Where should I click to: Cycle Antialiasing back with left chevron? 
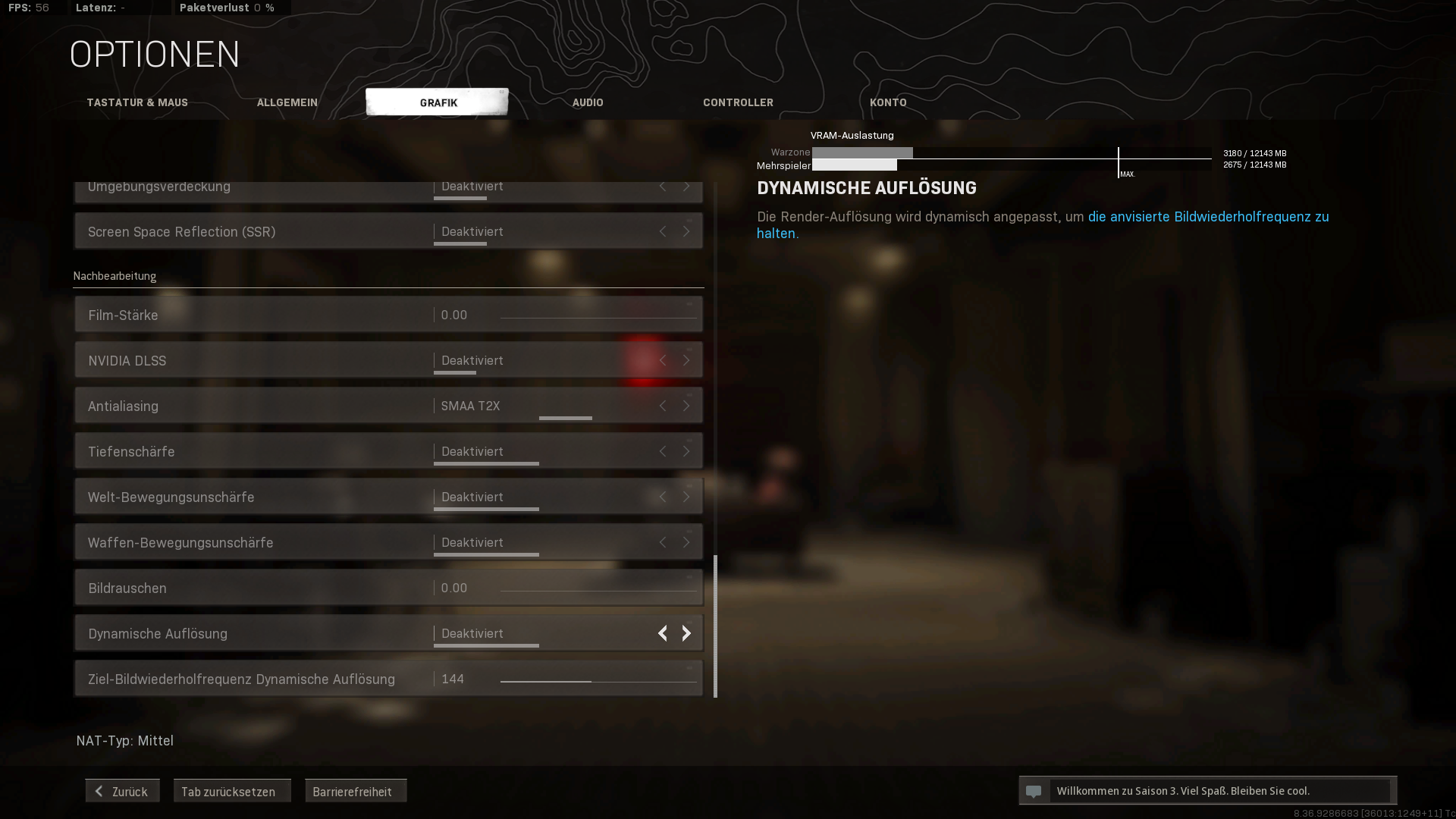662,406
